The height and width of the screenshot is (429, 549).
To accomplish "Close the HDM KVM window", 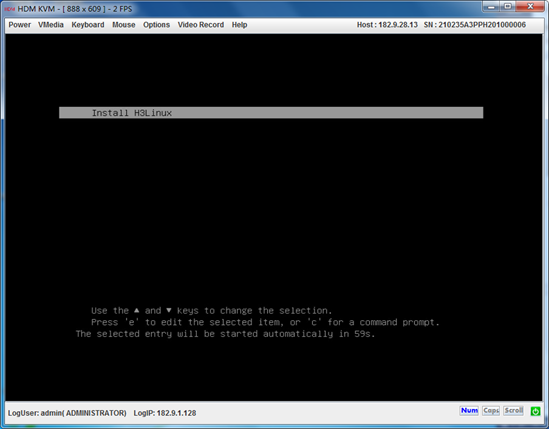I will tap(530, 7).
